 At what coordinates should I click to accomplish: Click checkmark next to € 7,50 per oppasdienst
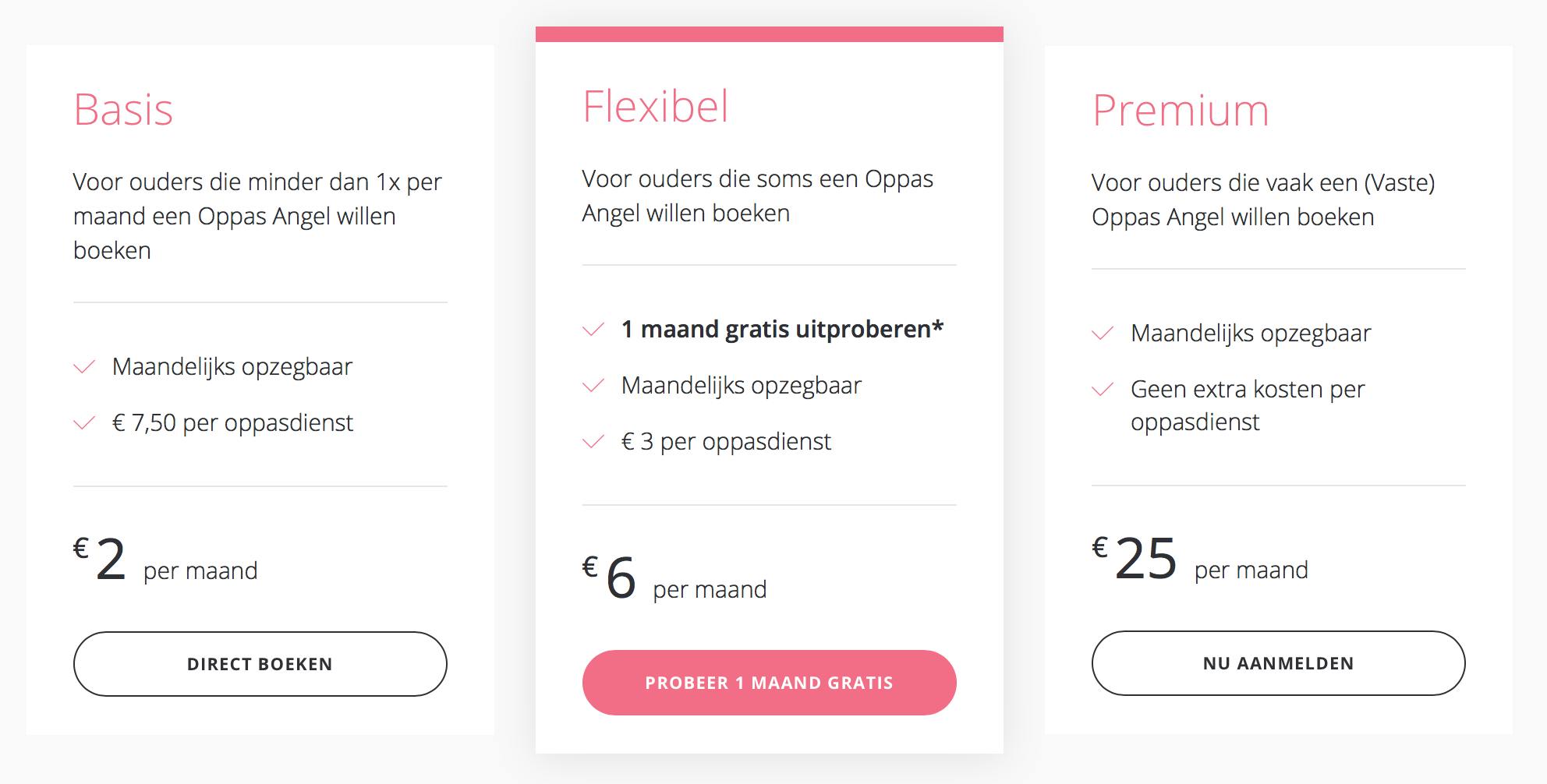point(84,423)
